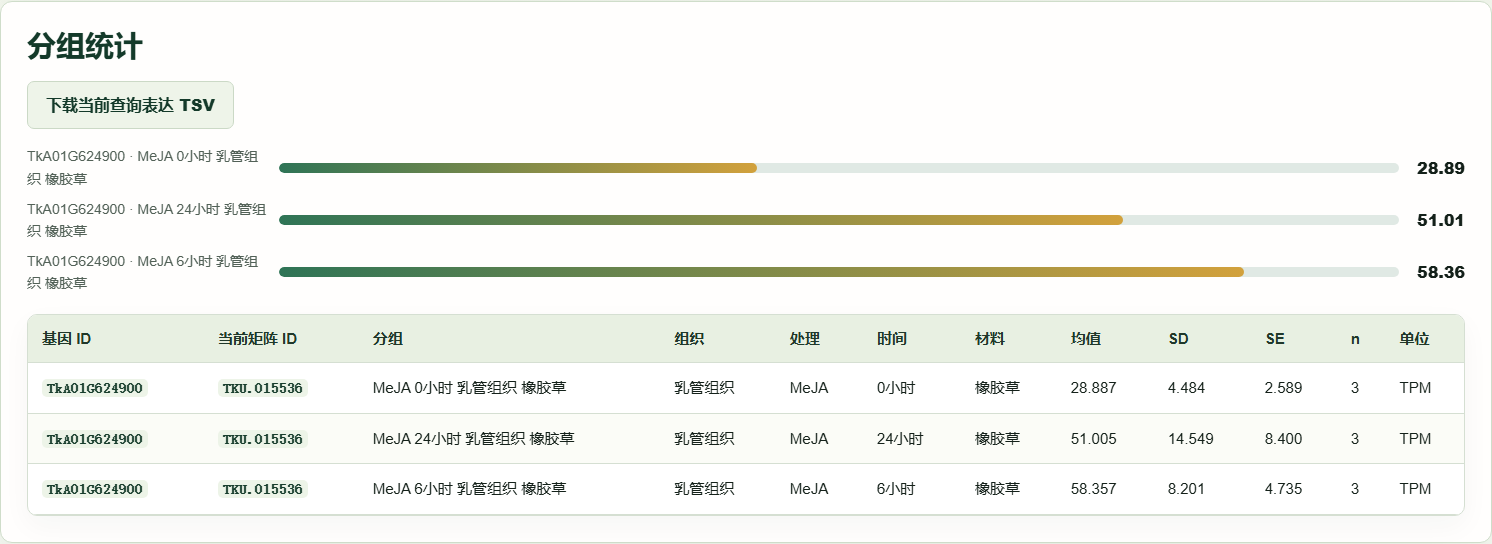
Task: Click SE value 2.589
Action: pyautogui.click(x=1284, y=388)
